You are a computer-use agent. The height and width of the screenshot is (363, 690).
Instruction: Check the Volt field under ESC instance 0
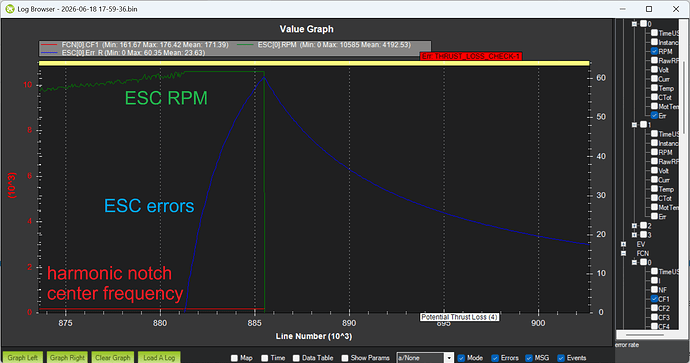(654, 70)
